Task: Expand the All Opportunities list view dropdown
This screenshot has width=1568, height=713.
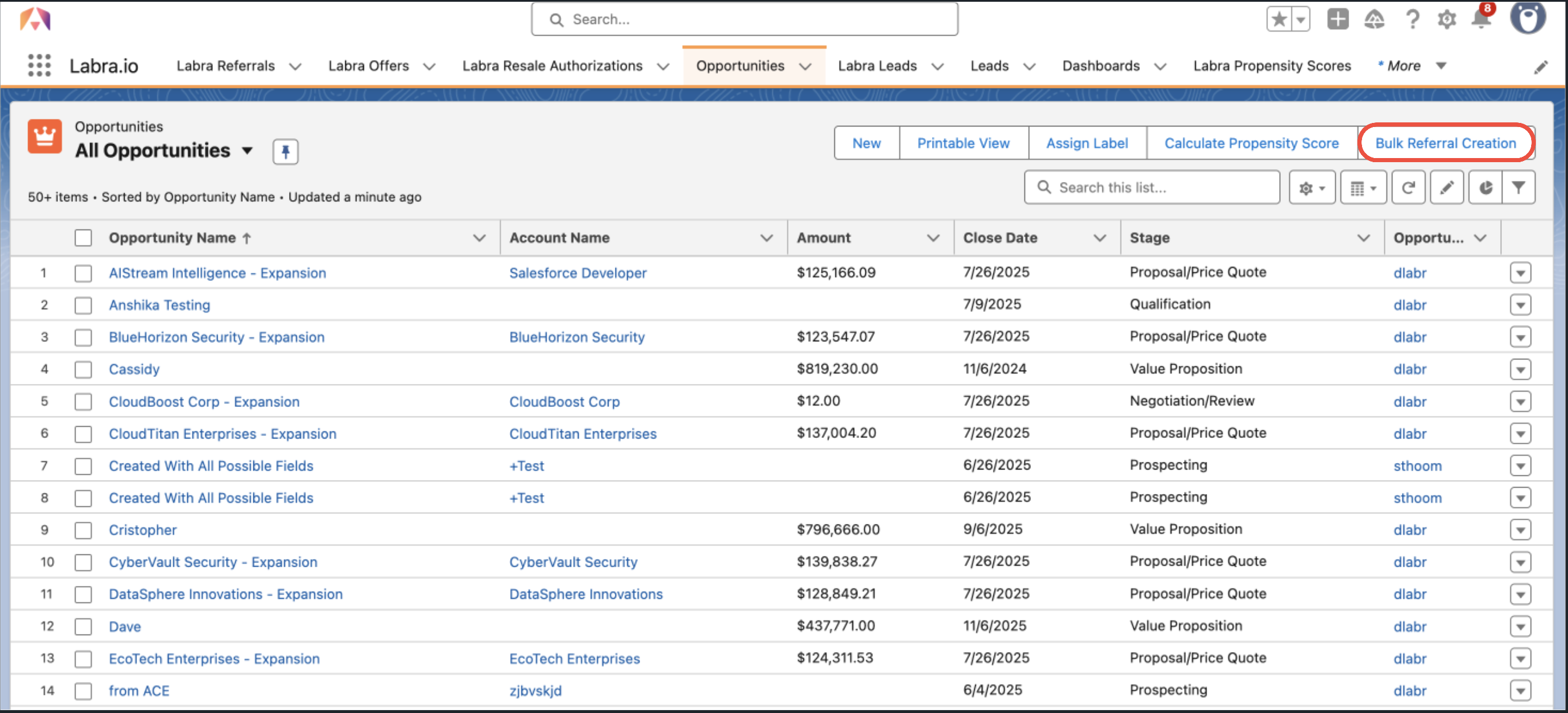Action: [247, 150]
